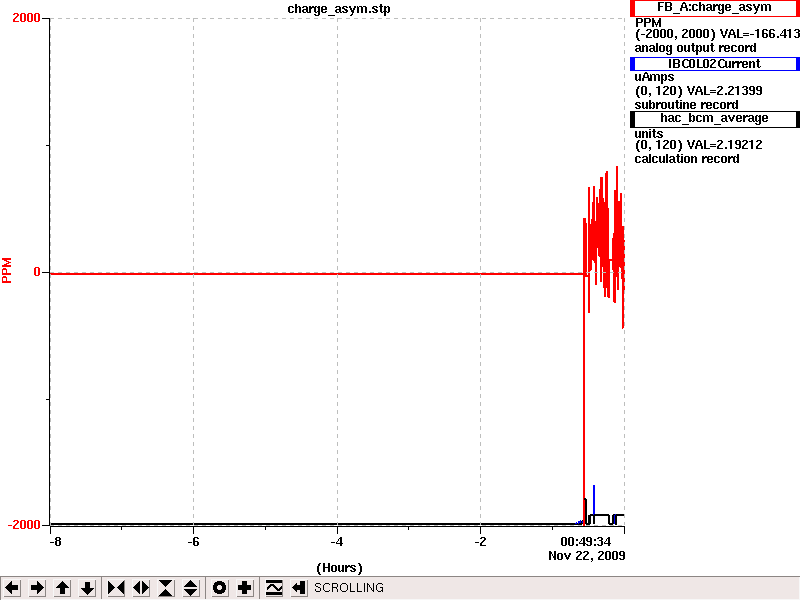Open the wave-line graph controls icon
The image size is (800, 600).
tap(274, 588)
